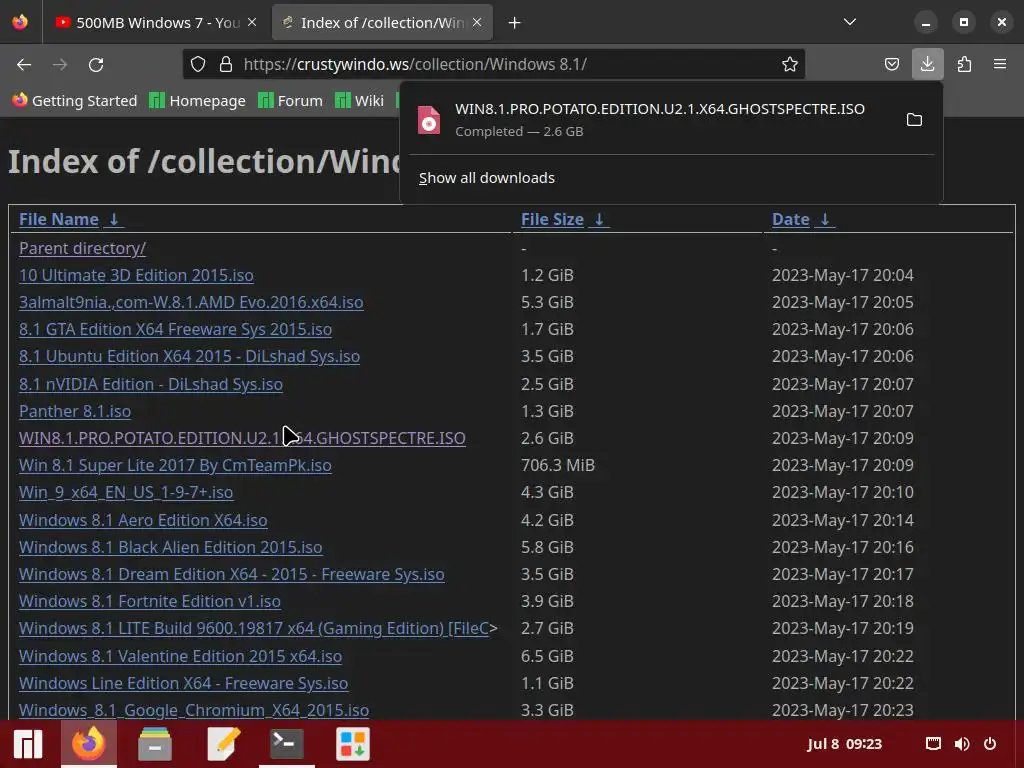Download Win_9_x64_EN_US_1-9-7+.iso
Image resolution: width=1024 pixels, height=768 pixels.
[126, 492]
